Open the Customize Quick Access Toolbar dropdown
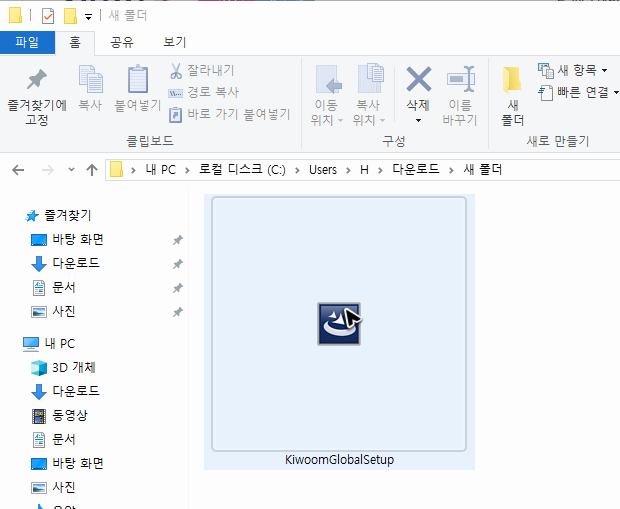This screenshot has height=509, width=620. tap(89, 17)
